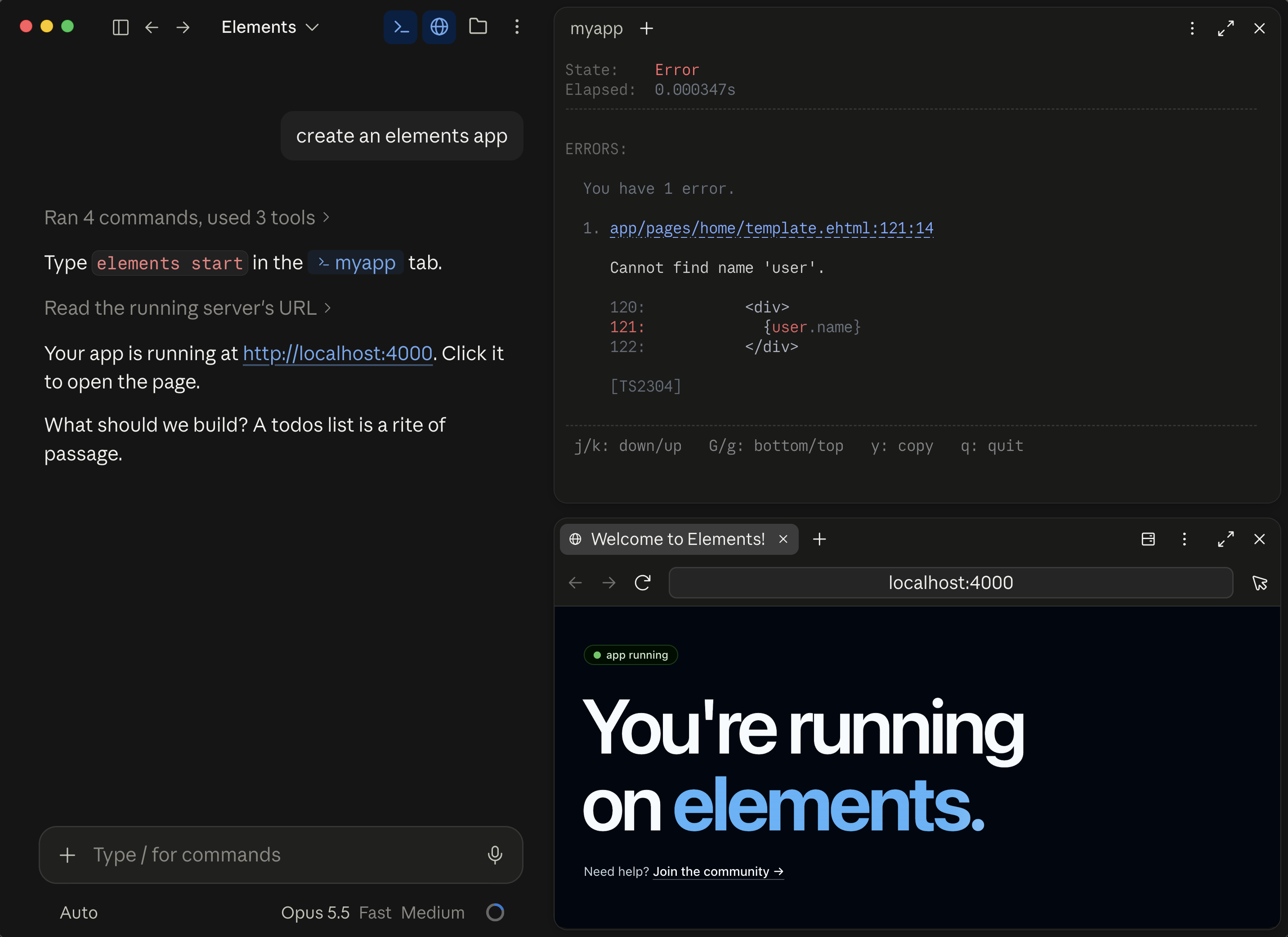Toggle the browser globe panel button

pyautogui.click(x=439, y=27)
